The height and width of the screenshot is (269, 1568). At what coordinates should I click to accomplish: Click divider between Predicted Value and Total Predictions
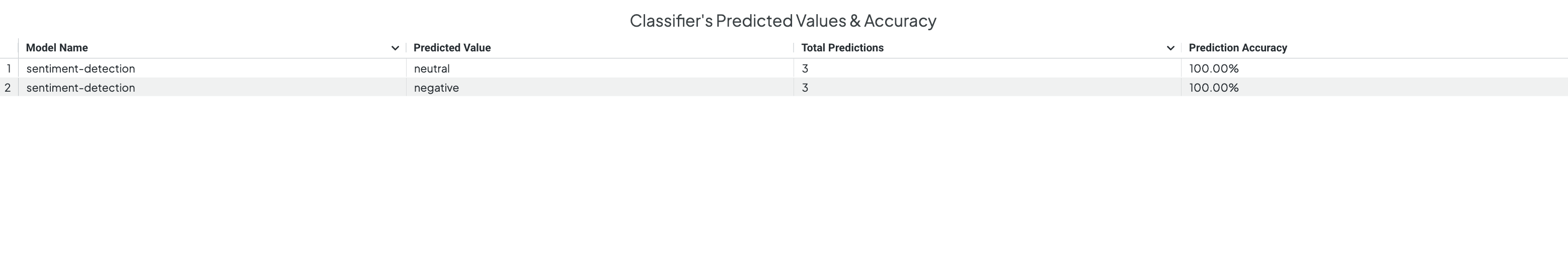tap(794, 48)
